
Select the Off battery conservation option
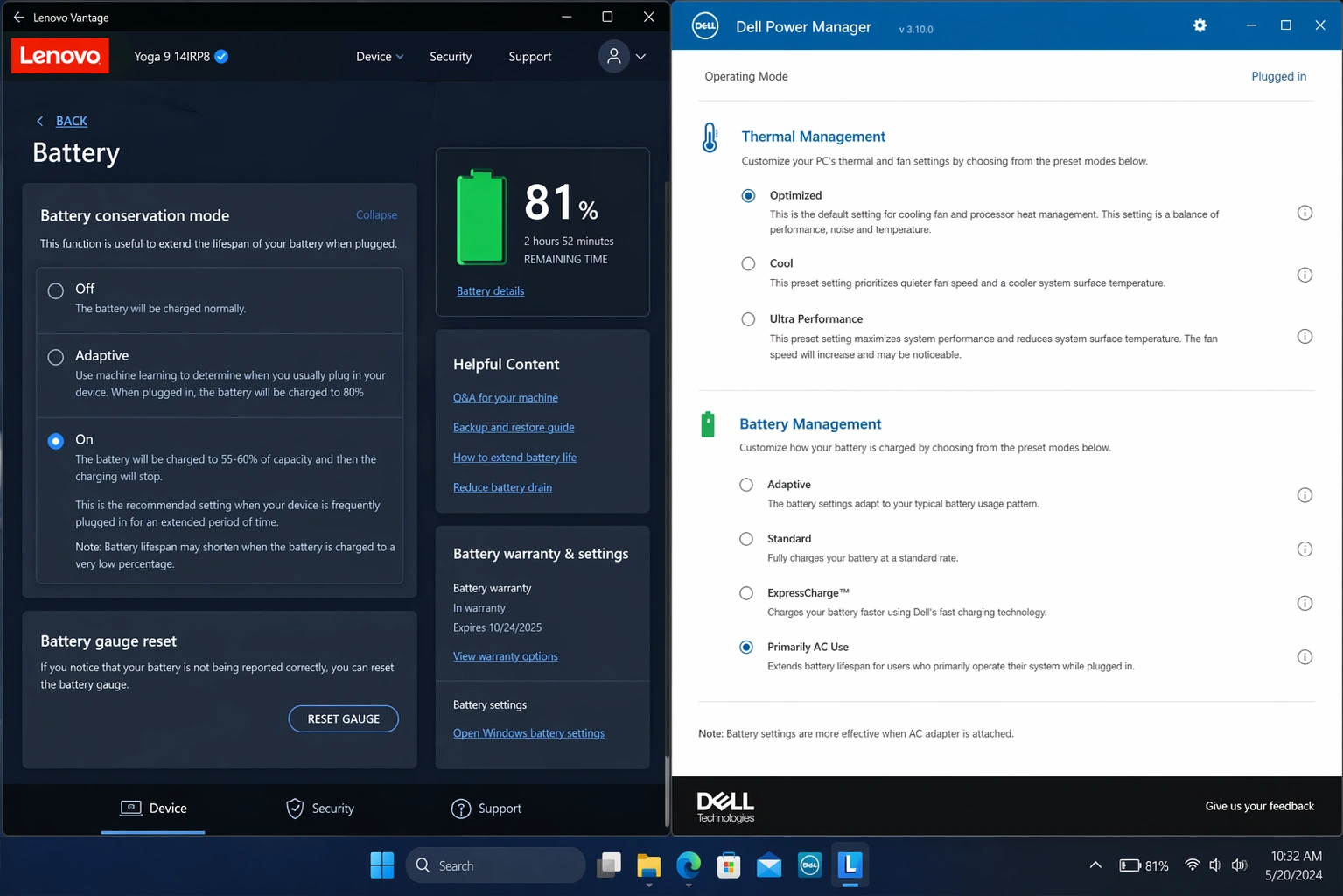pos(56,290)
